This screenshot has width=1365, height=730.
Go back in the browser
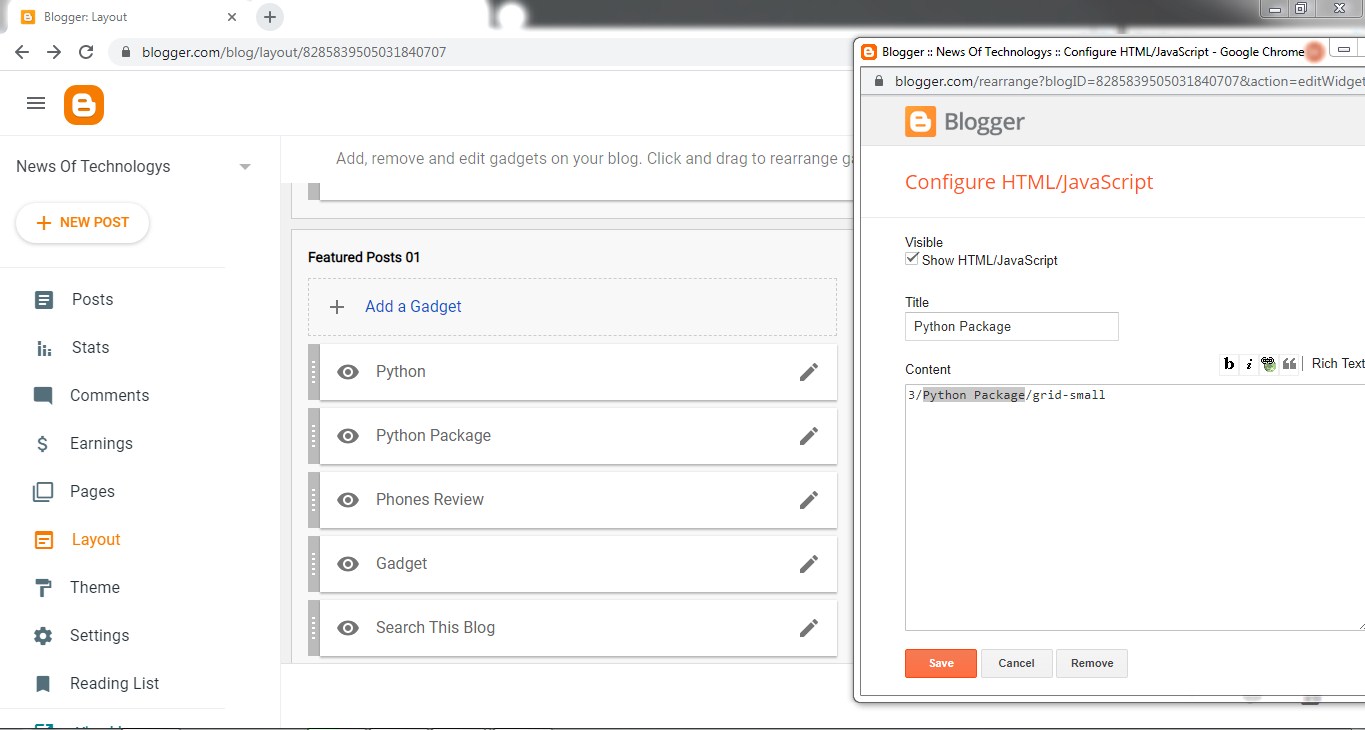(22, 52)
